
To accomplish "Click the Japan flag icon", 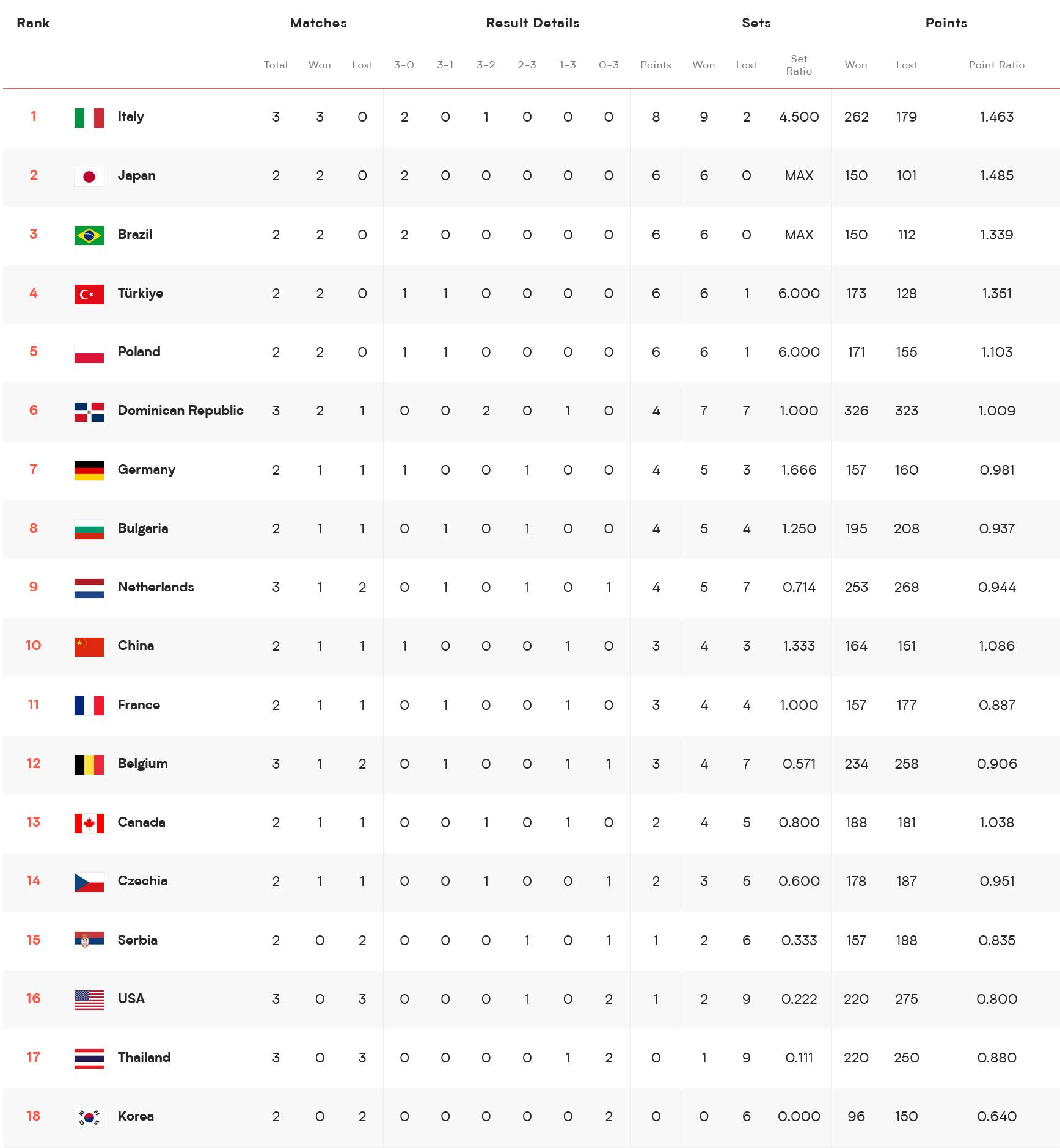I will (89, 177).
